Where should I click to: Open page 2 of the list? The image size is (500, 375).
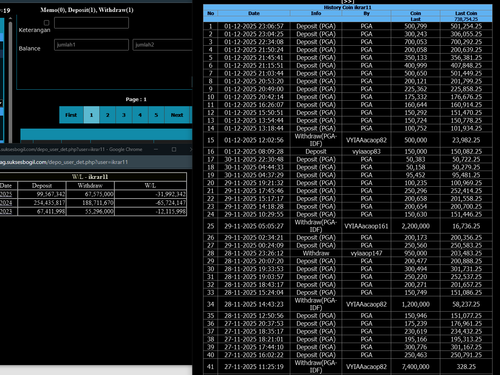[108, 115]
